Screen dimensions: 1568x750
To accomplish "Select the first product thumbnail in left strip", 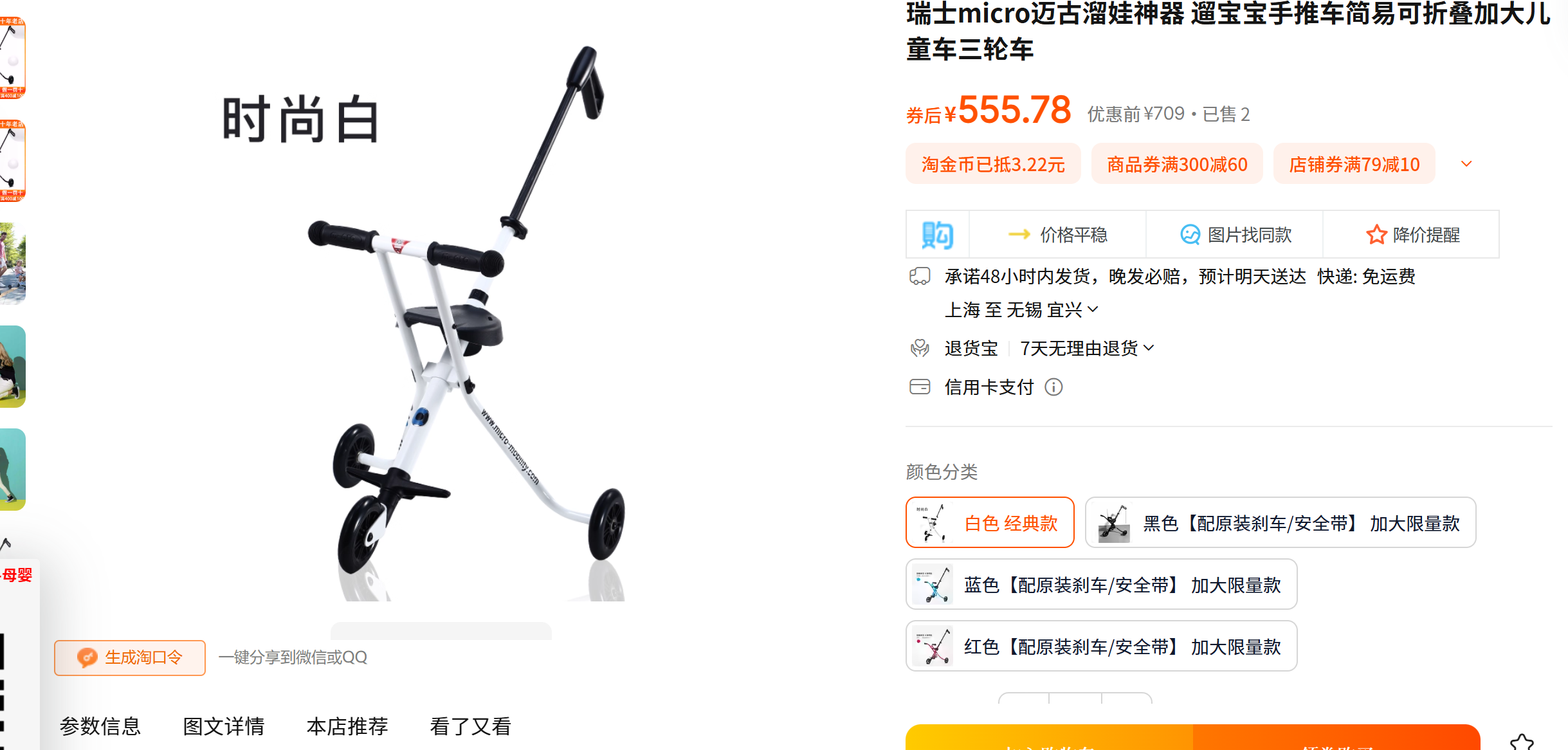I will (13, 58).
